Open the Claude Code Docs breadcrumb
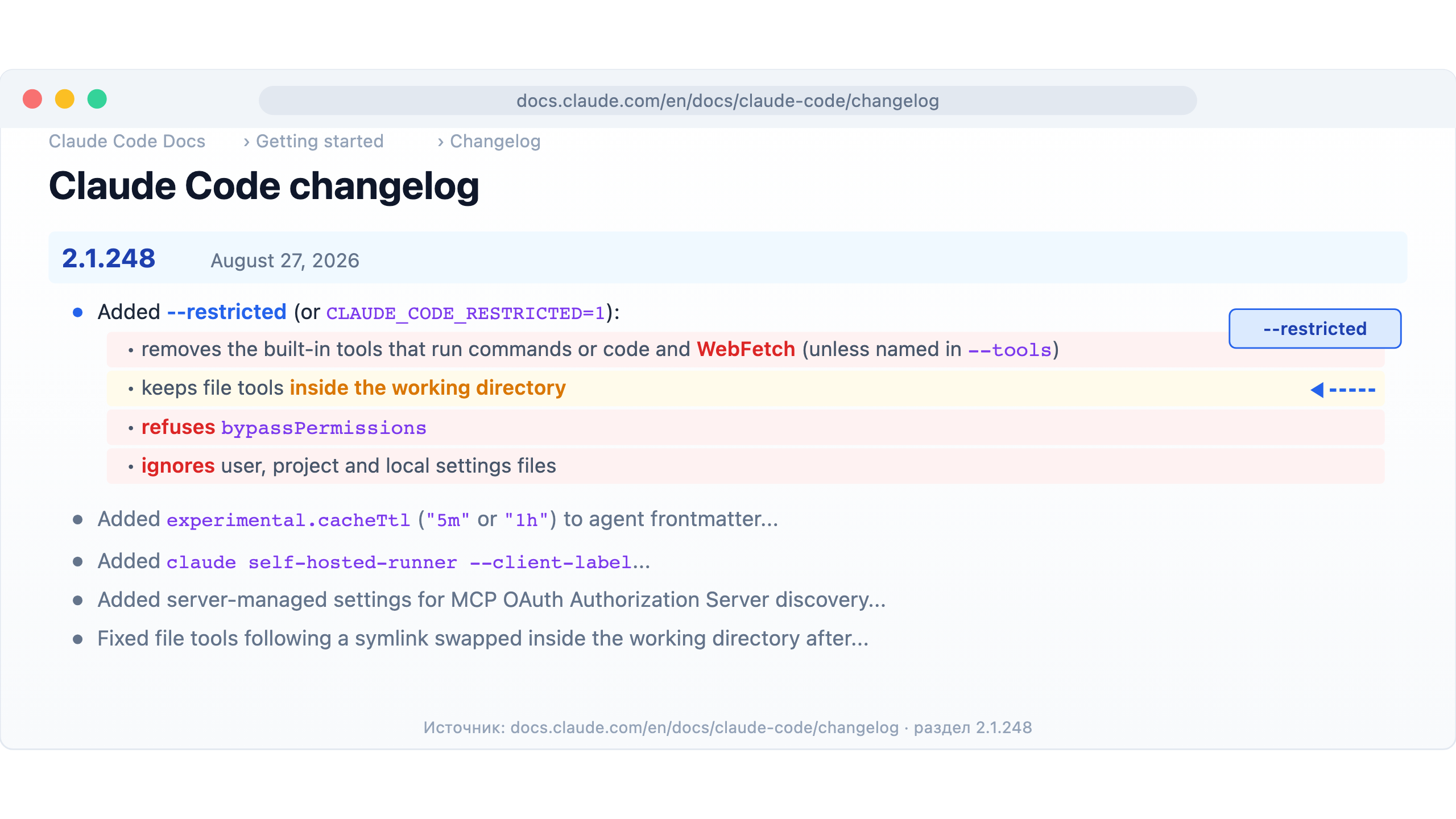The width and height of the screenshot is (1456, 819). coord(127,141)
